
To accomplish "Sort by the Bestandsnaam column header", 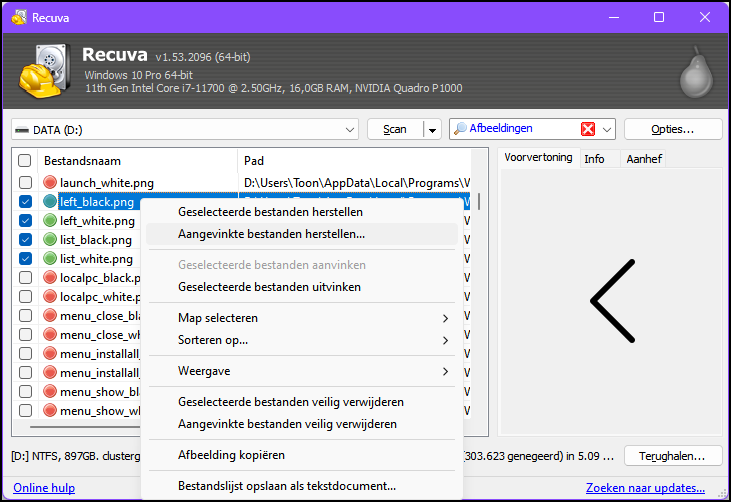I will coord(138,161).
